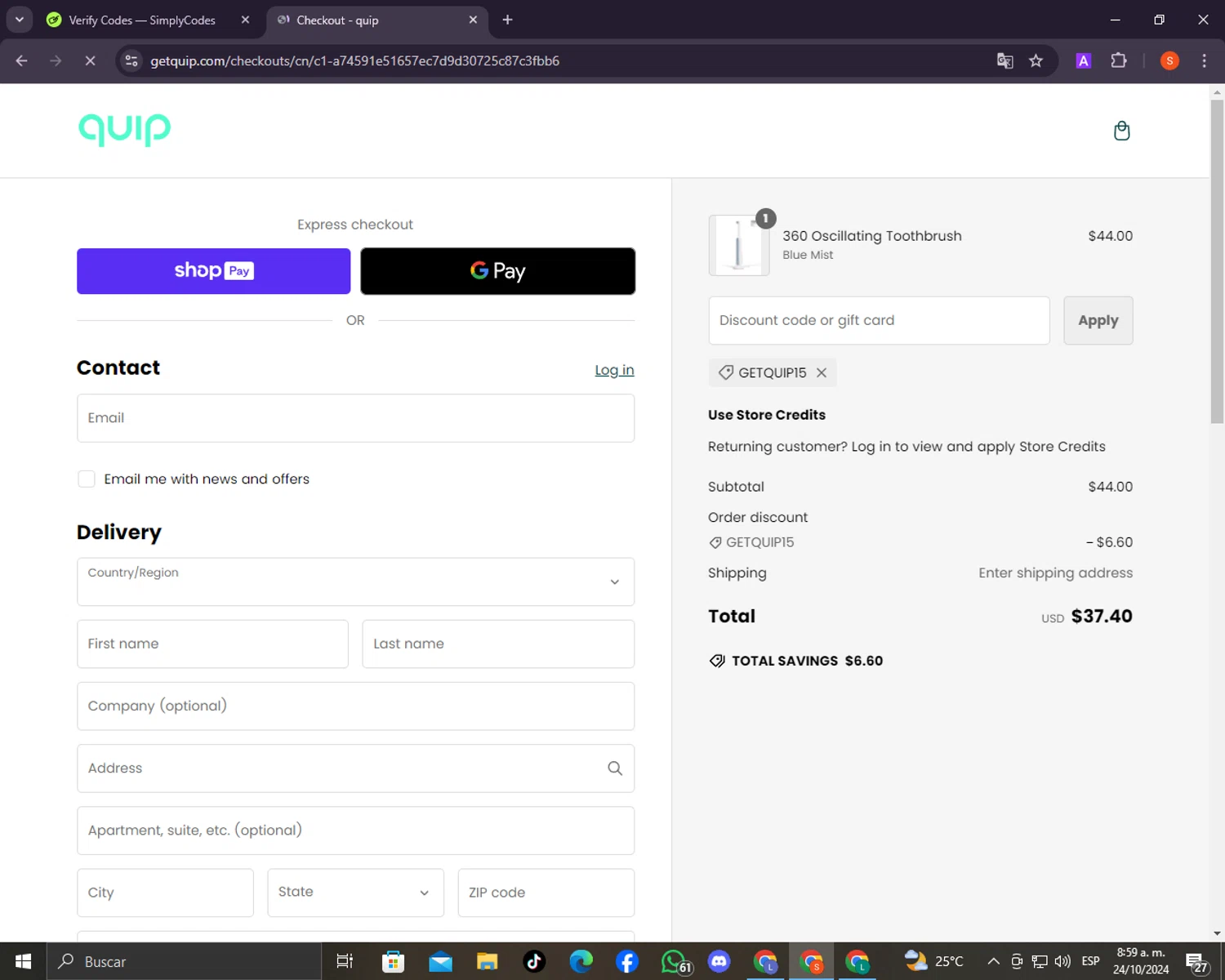The width and height of the screenshot is (1225, 980).
Task: Stop loading the page
Action: coord(90,60)
